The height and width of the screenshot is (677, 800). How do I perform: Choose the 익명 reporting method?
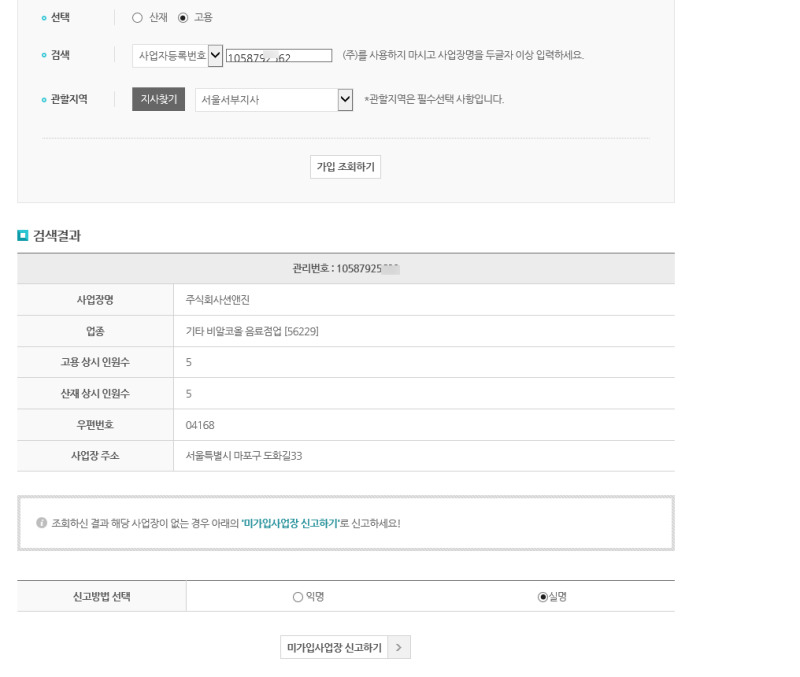click(x=298, y=597)
